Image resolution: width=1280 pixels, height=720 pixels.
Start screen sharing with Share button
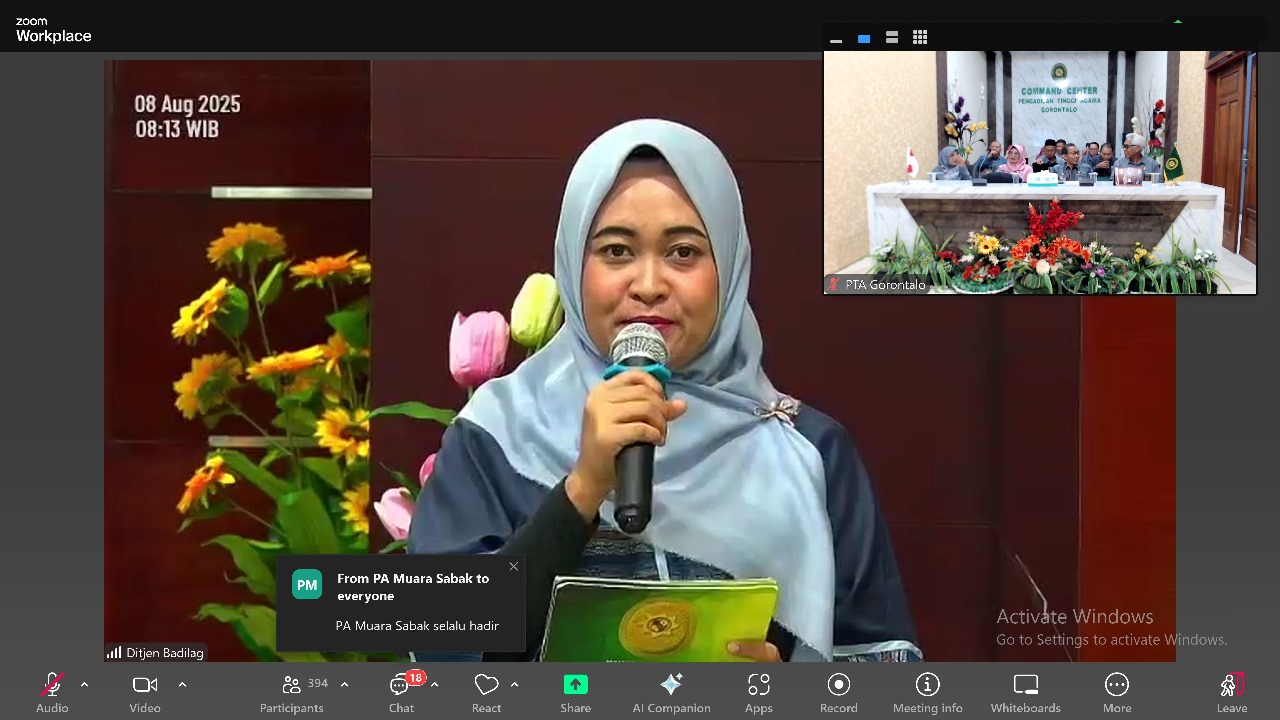[575, 692]
